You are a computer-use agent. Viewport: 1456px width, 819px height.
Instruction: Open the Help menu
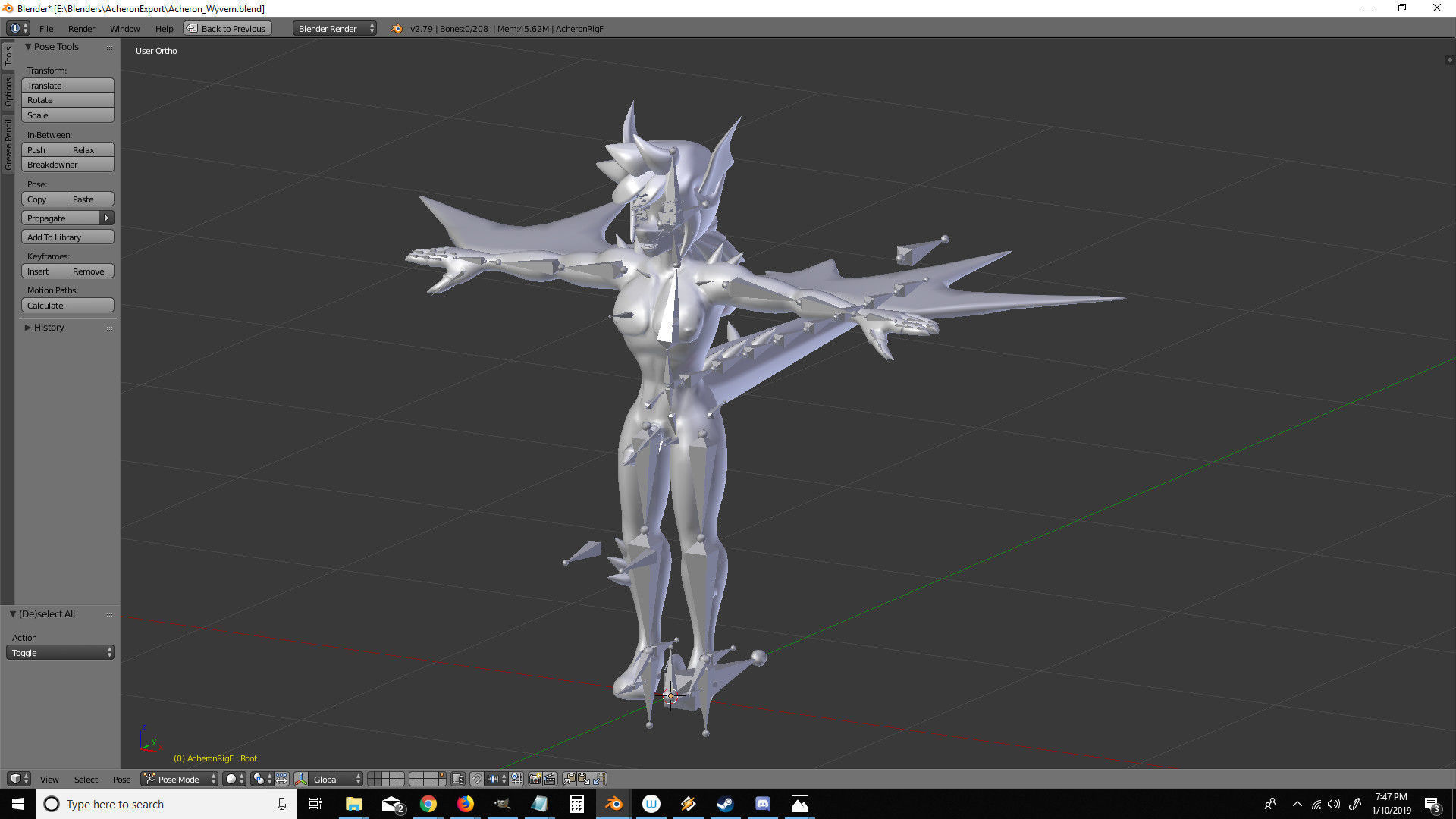(164, 29)
